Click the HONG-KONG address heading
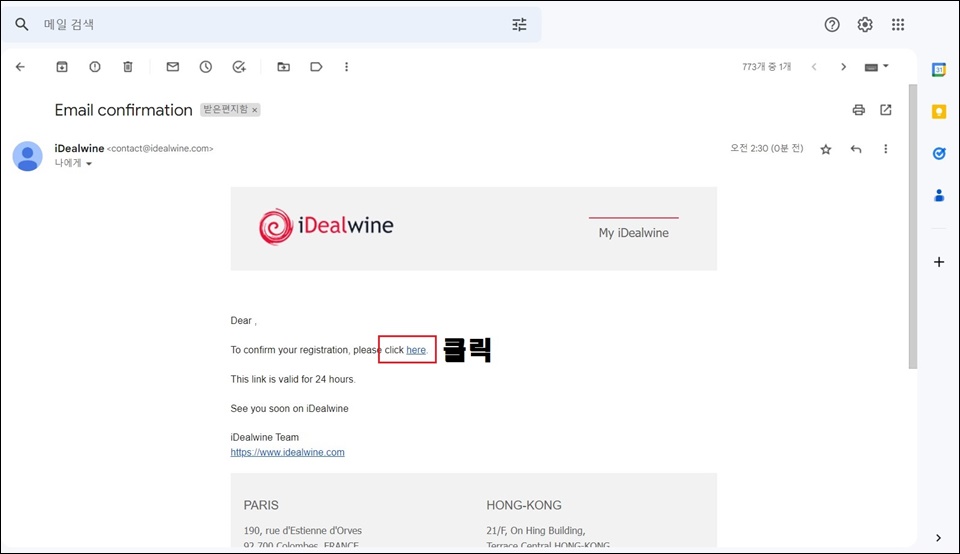 (x=523, y=505)
